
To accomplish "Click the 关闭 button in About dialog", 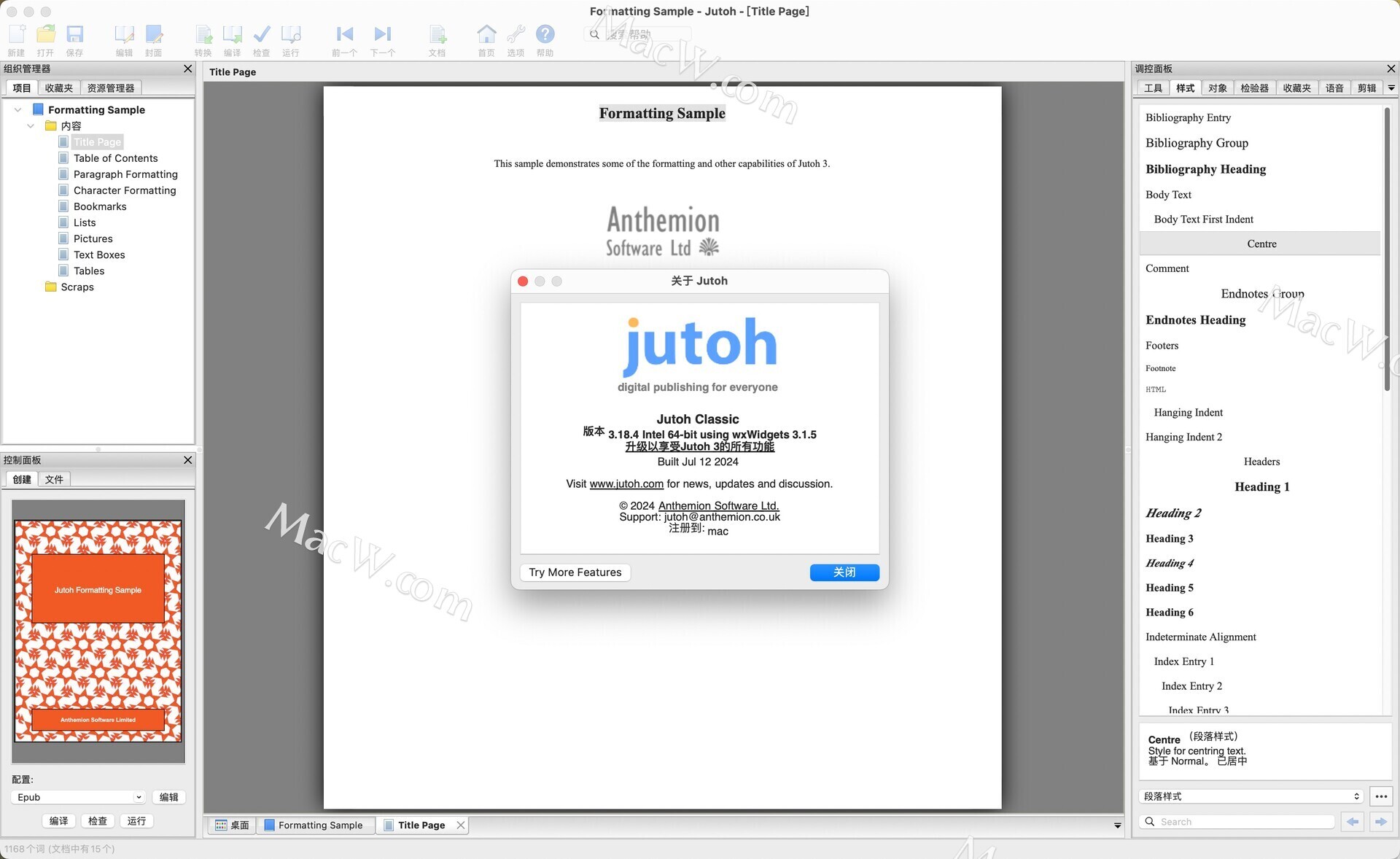I will click(x=844, y=572).
